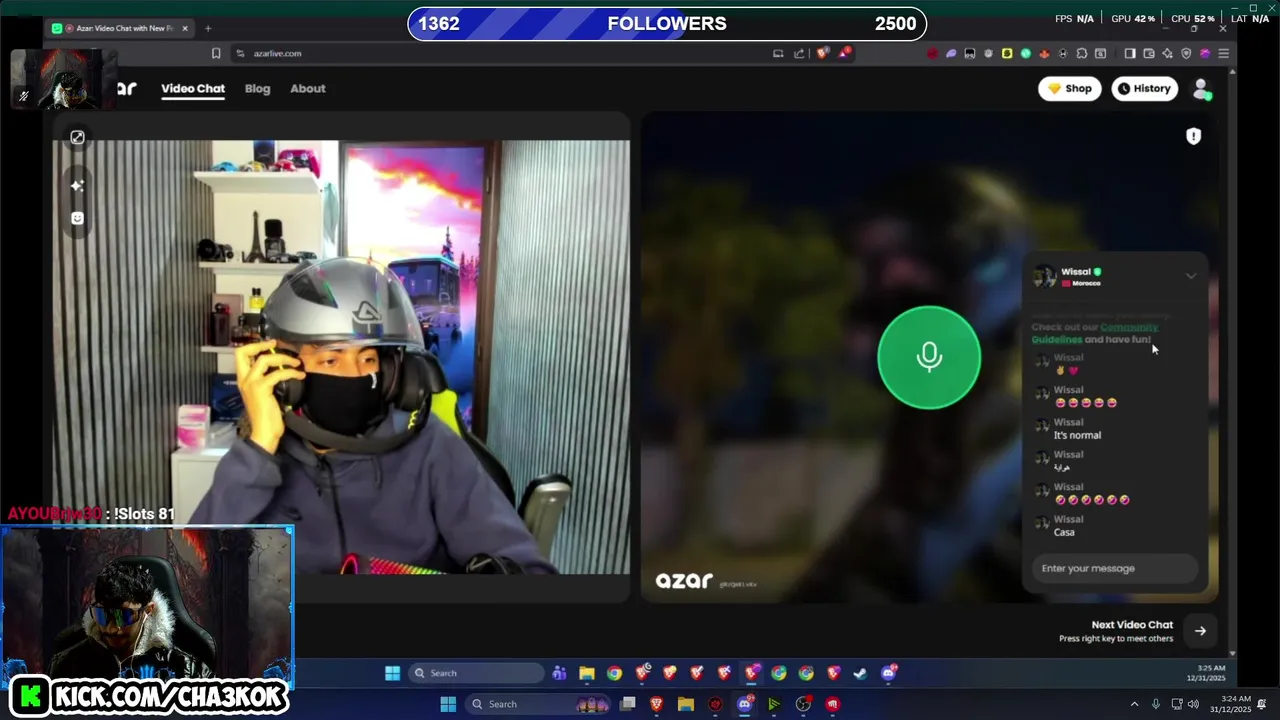Viewport: 1280px width, 720px height.
Task: Click the volume icon in system tray
Action: 1193,704
